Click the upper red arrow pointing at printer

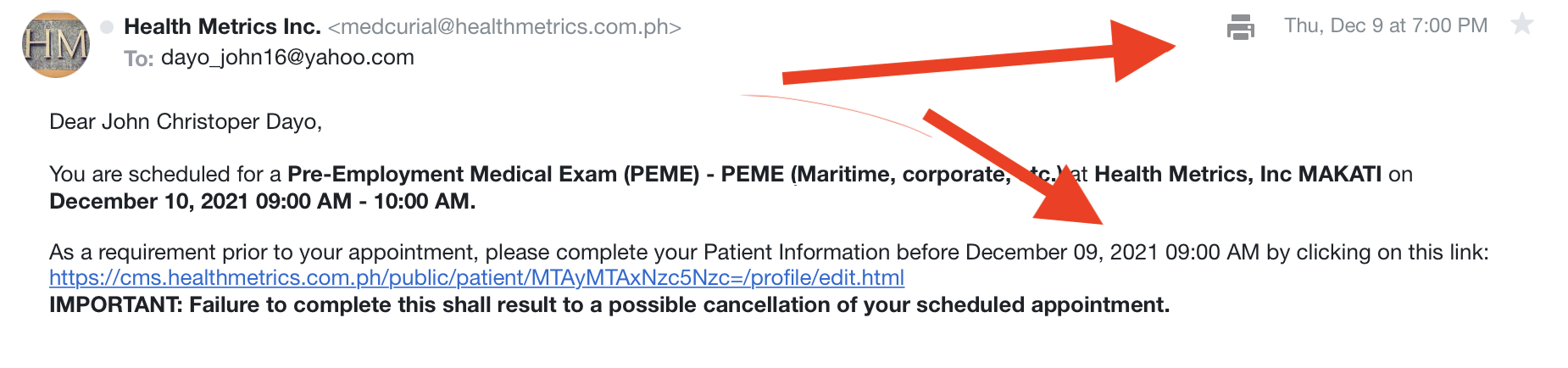click(979, 53)
